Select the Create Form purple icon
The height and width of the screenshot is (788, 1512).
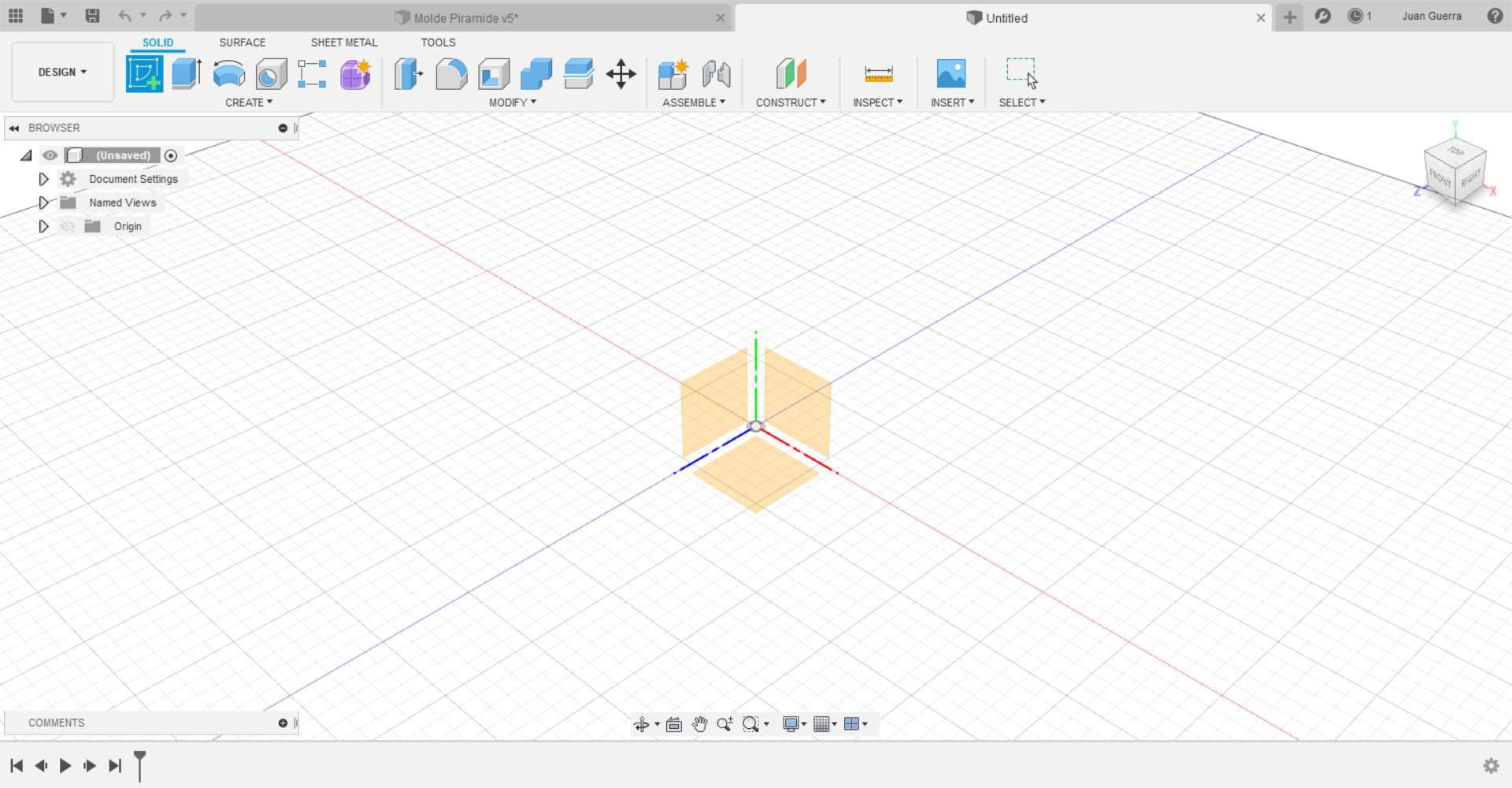(x=355, y=74)
